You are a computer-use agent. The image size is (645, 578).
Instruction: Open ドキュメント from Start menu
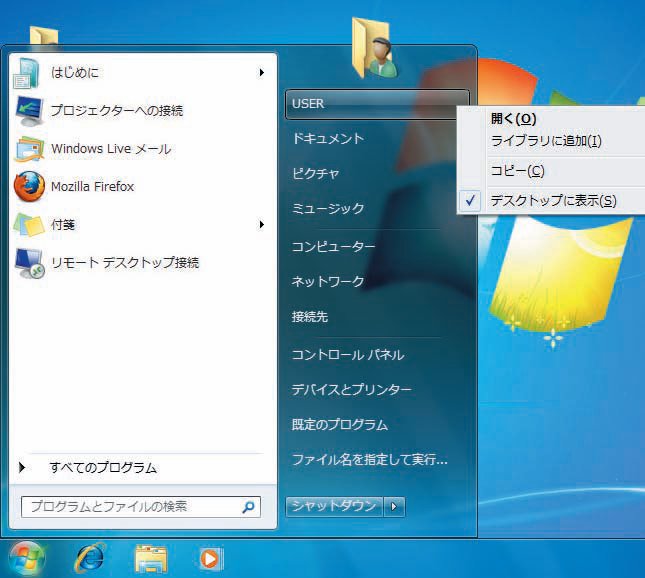[328, 138]
